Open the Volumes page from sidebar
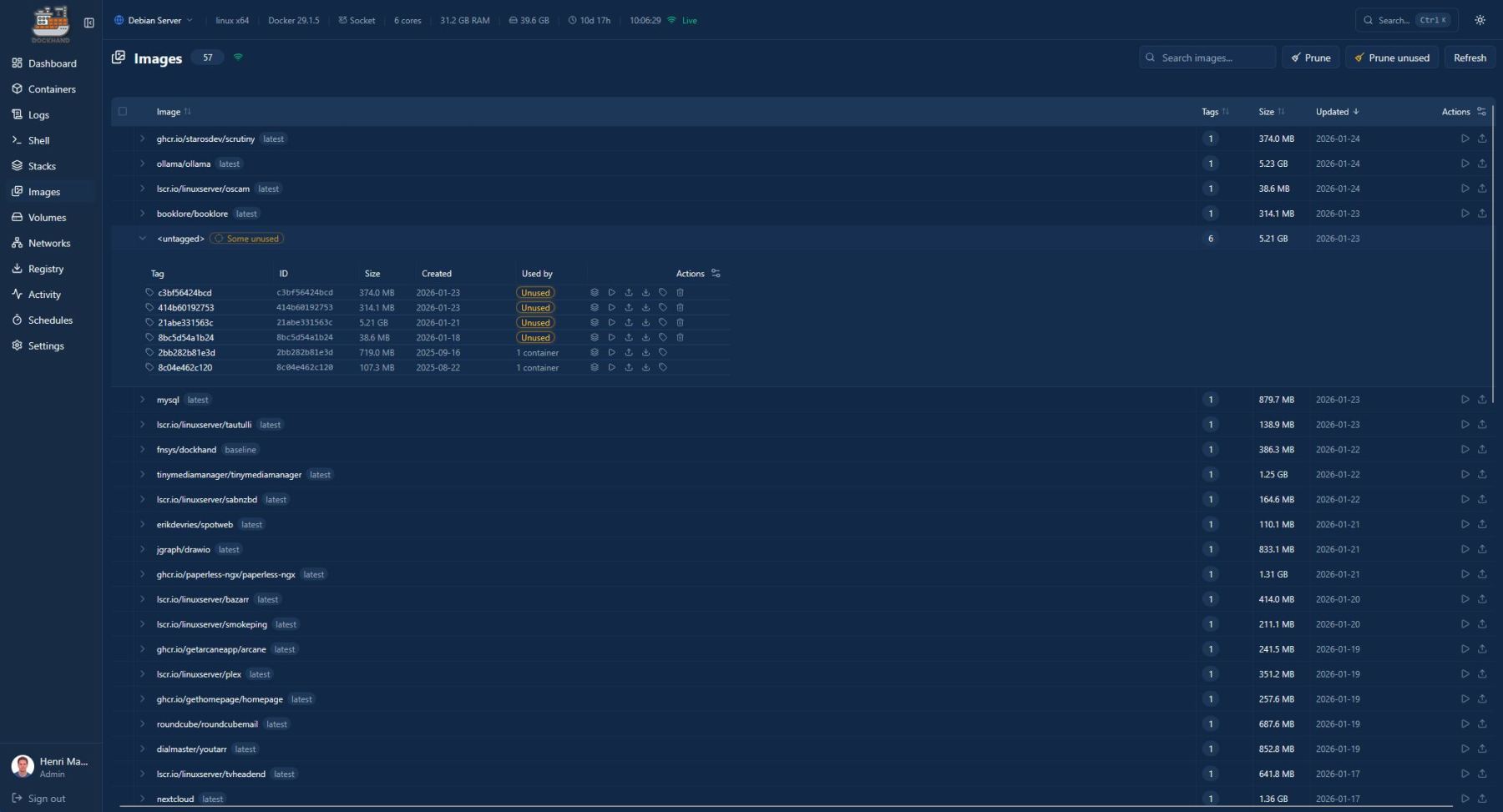Screen dimensions: 1503x812 pyautogui.click(x=47, y=218)
